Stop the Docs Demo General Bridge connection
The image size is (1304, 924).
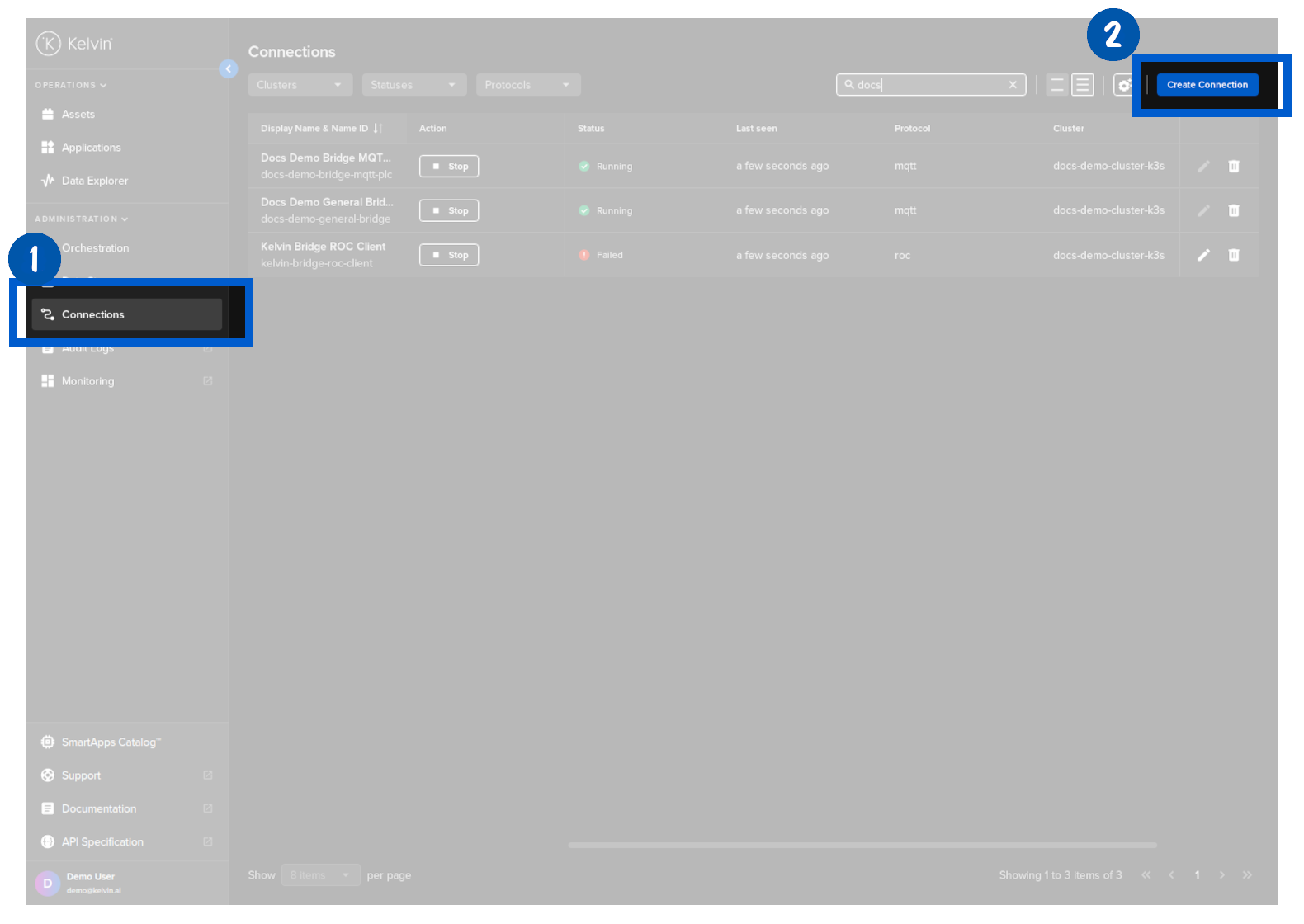[x=449, y=210]
